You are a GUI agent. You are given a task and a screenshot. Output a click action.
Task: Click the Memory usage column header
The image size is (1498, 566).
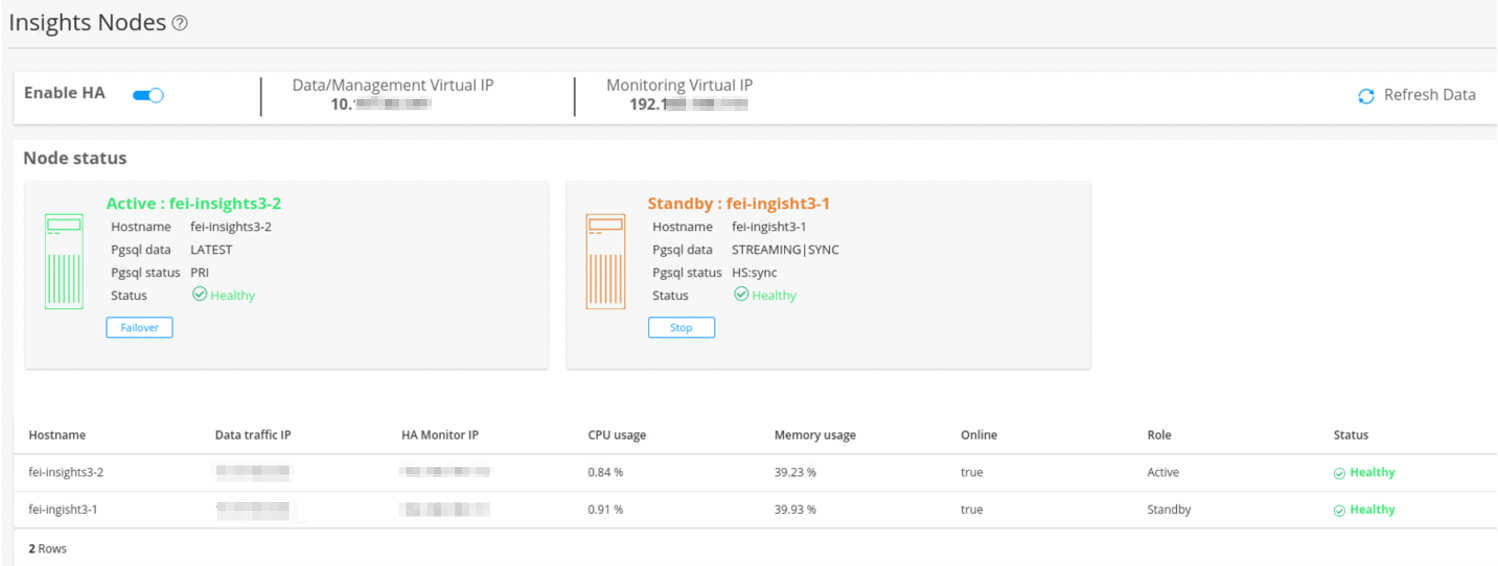coord(814,435)
